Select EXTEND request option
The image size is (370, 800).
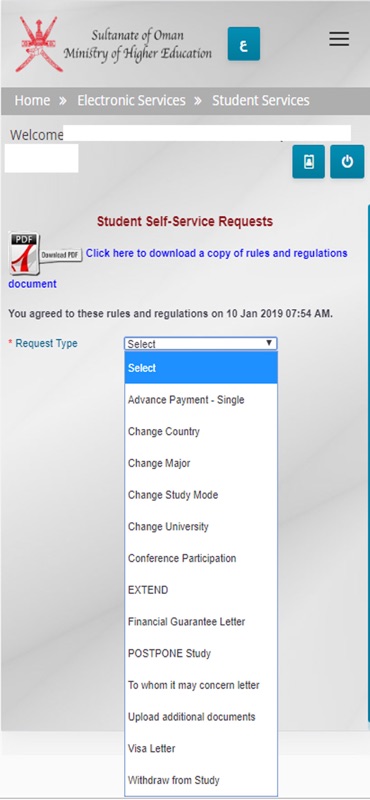coord(201,590)
